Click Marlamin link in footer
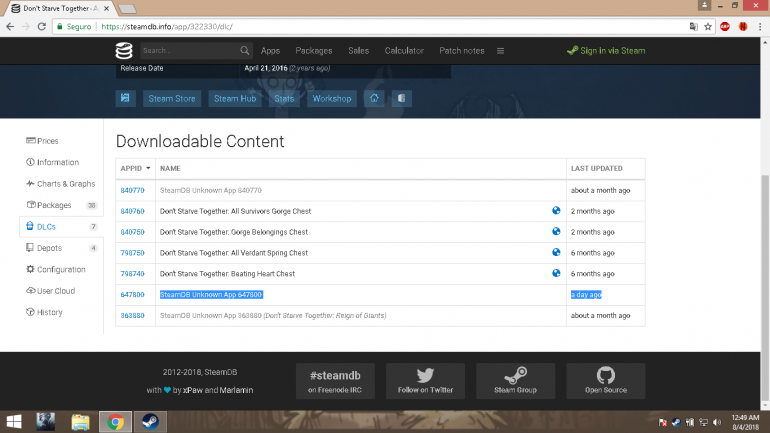 pyautogui.click(x=236, y=390)
